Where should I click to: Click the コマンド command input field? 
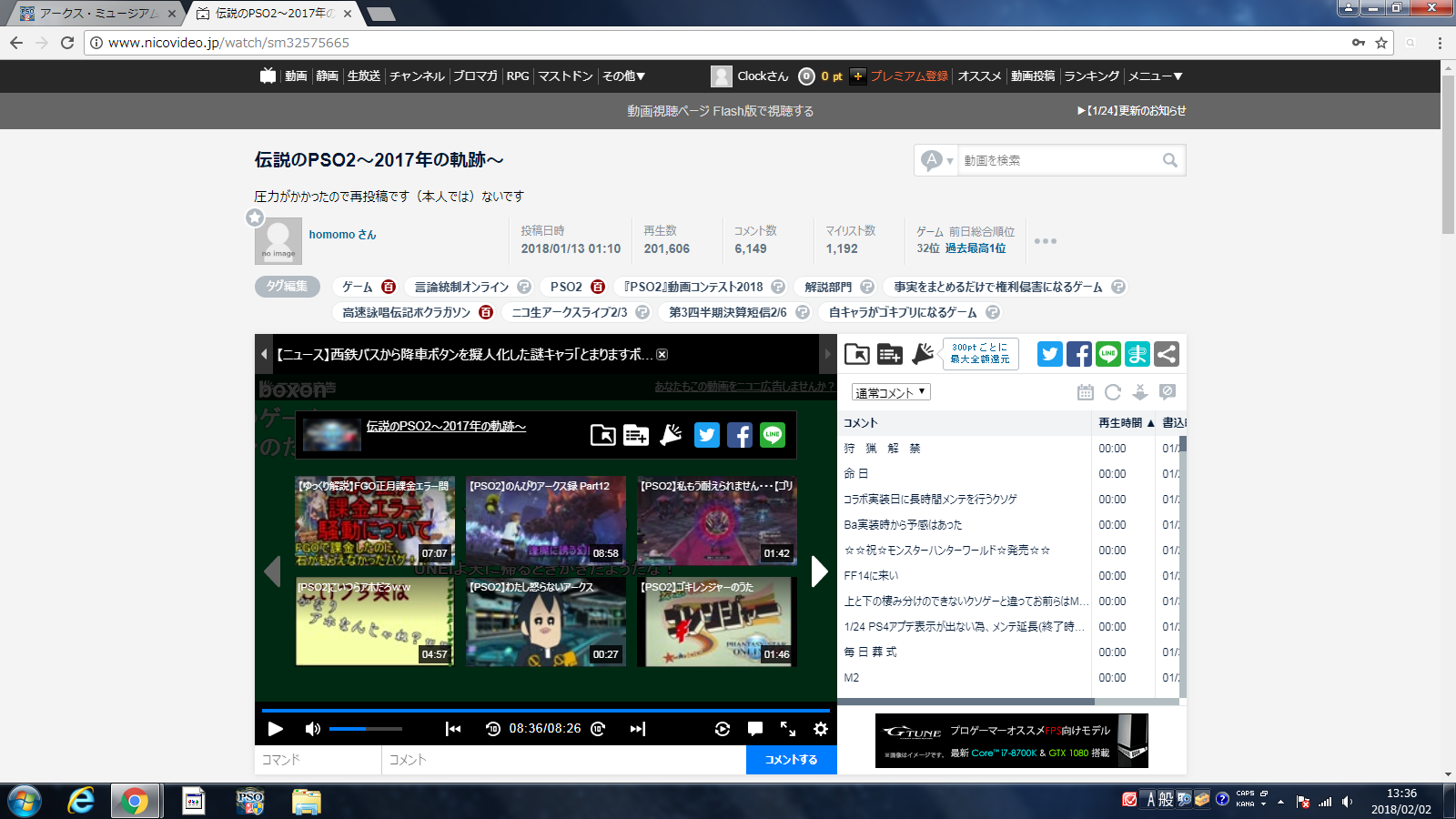pos(318,760)
